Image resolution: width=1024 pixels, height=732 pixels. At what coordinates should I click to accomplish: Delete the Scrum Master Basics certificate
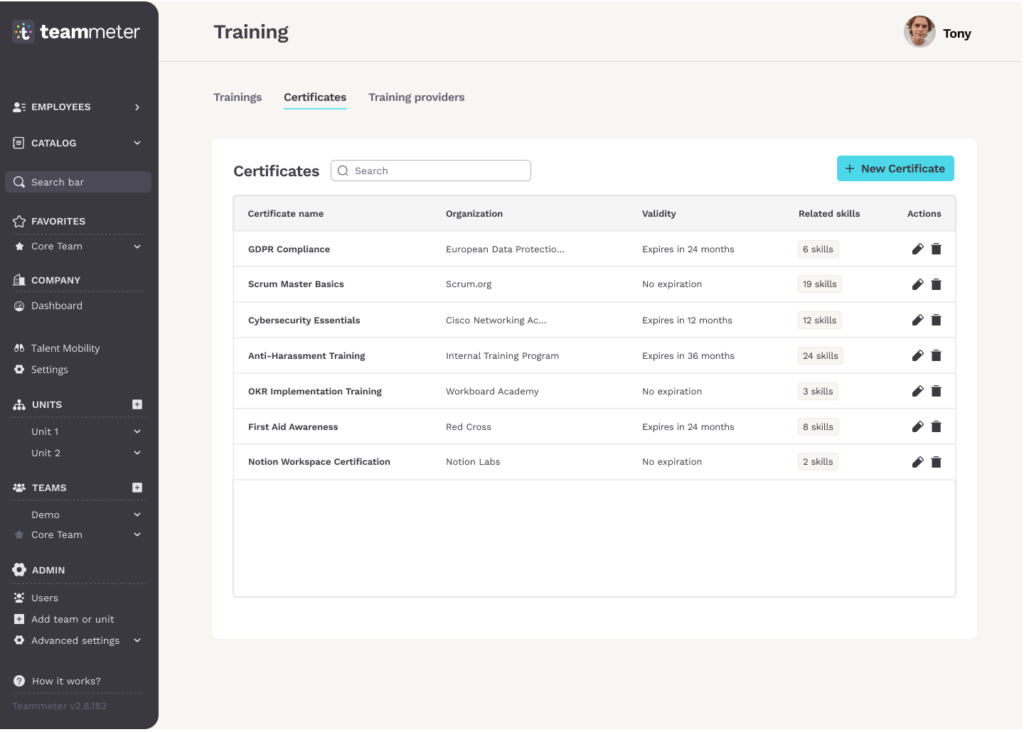pos(936,285)
